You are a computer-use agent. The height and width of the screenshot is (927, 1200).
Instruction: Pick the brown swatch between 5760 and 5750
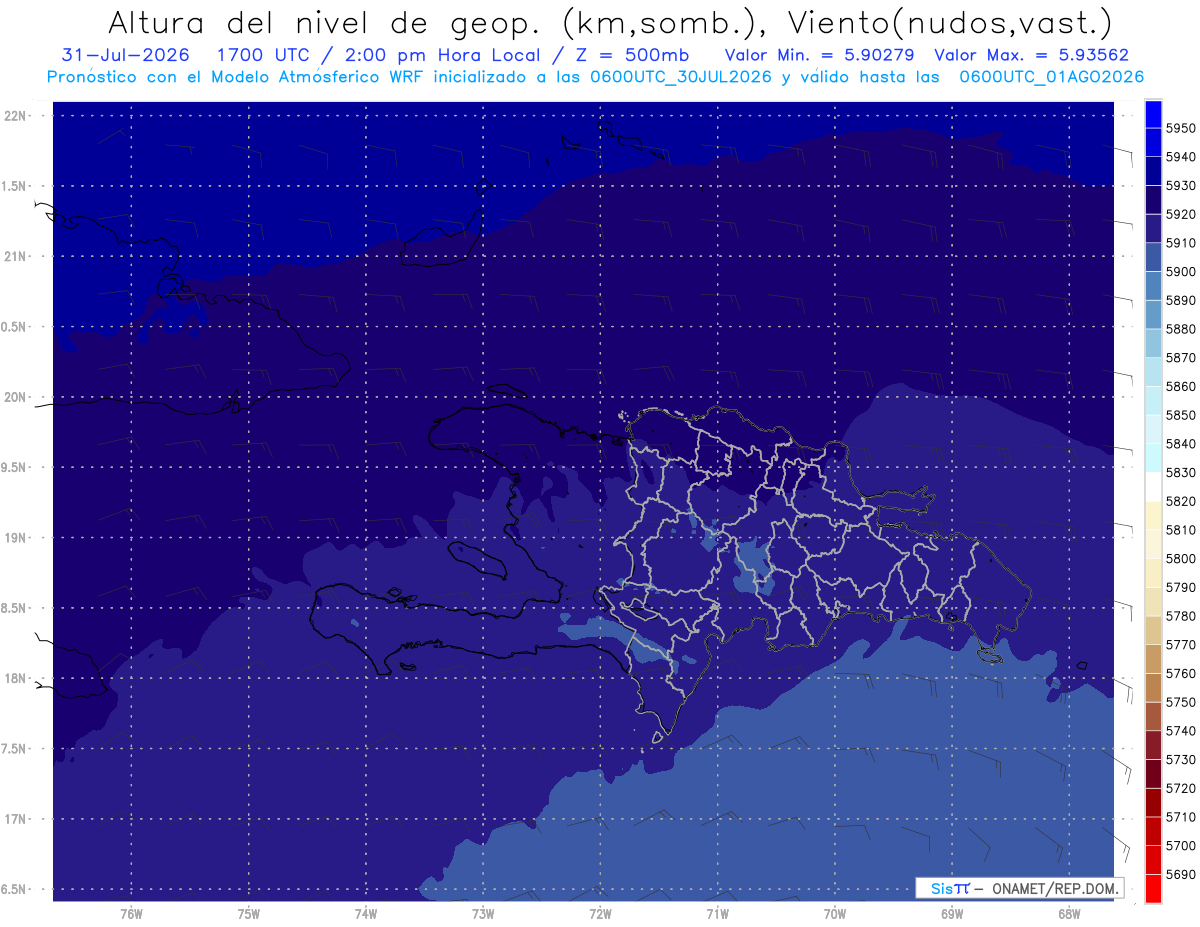coord(1153,688)
